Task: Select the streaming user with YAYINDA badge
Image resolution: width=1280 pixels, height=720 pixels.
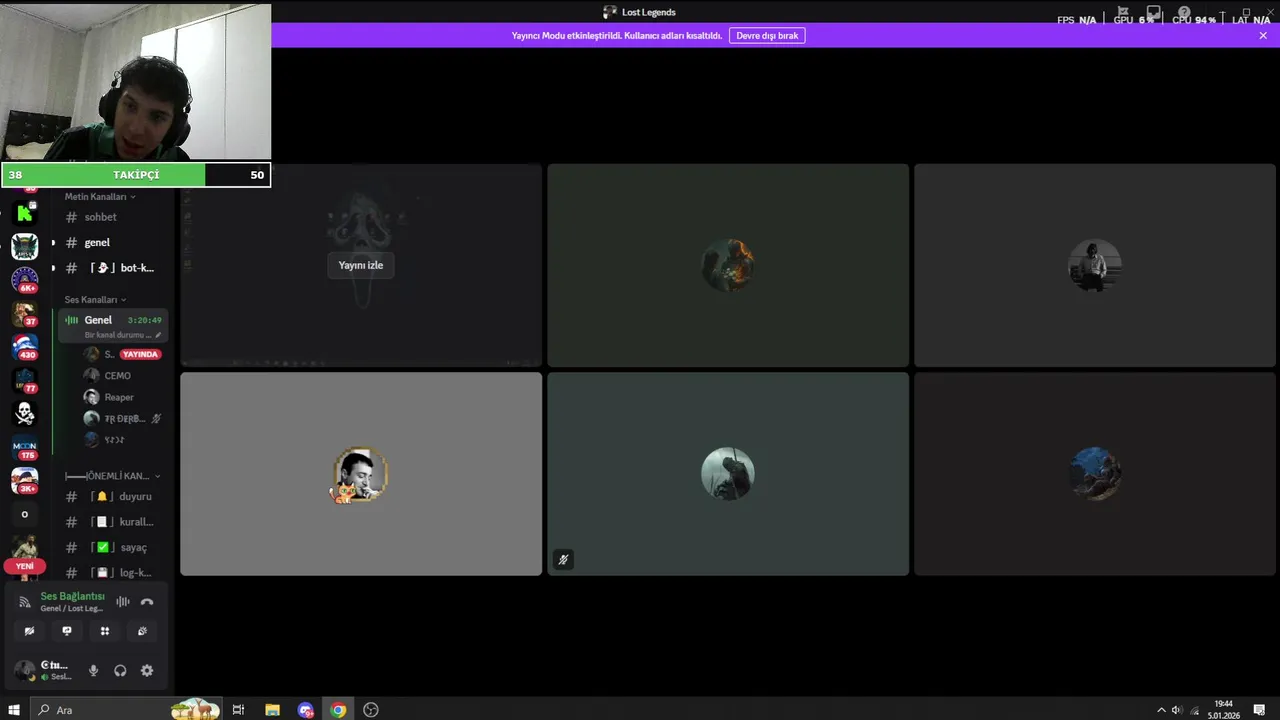Action: (x=124, y=354)
